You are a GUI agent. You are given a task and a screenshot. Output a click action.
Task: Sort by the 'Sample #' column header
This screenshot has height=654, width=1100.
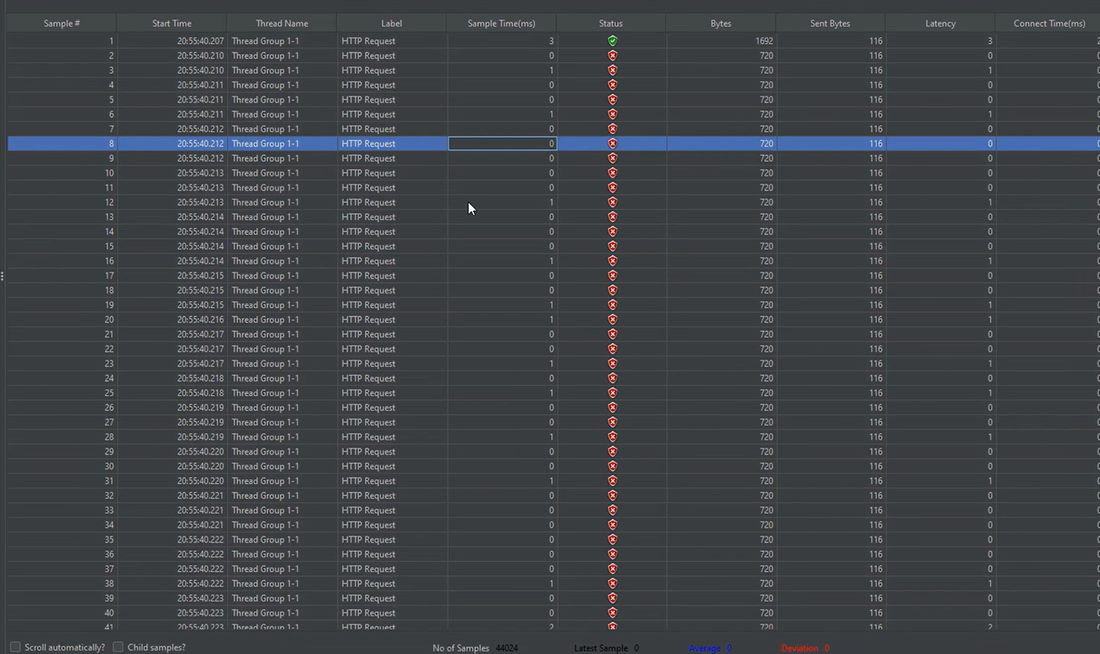point(62,23)
